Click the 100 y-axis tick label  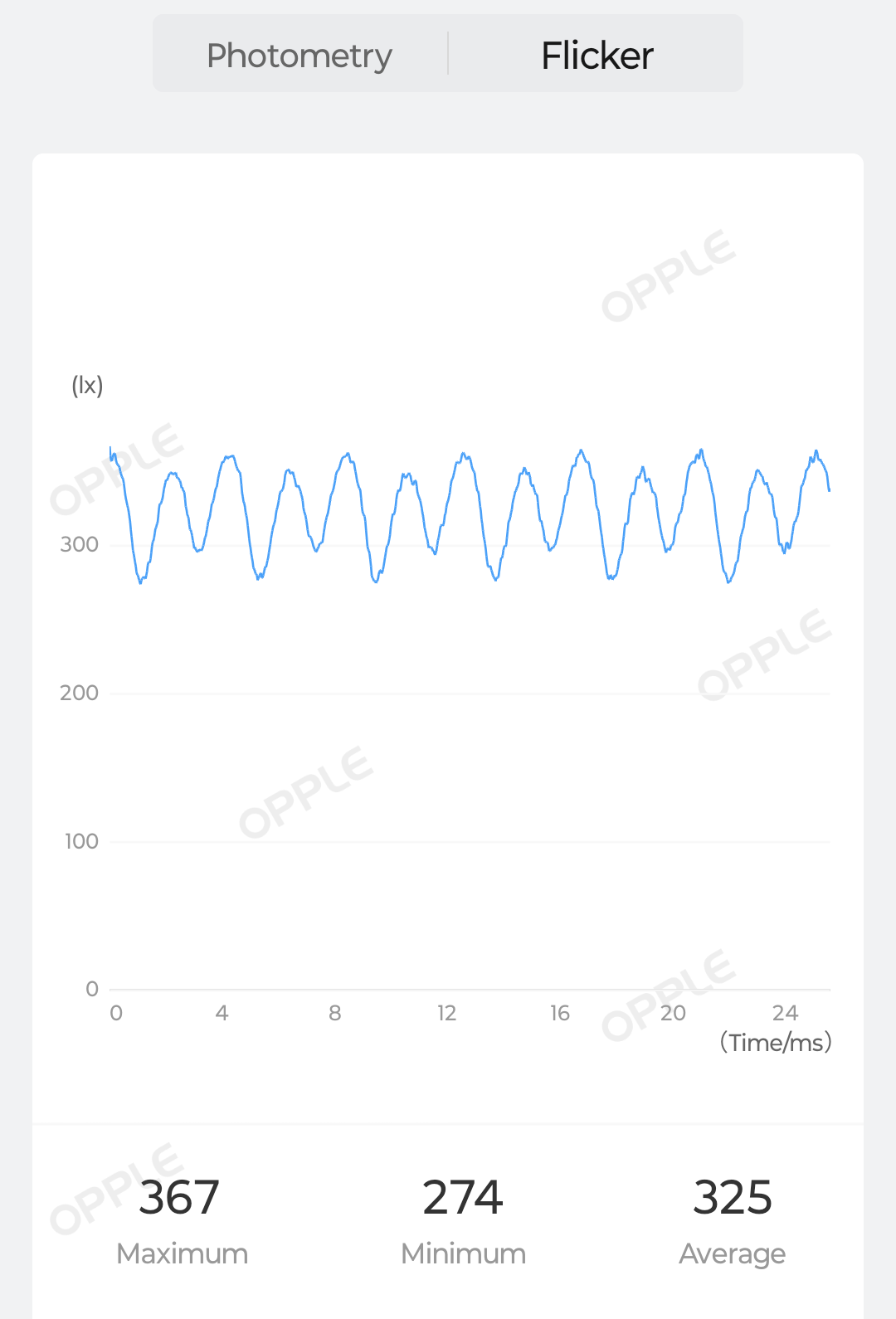[81, 841]
